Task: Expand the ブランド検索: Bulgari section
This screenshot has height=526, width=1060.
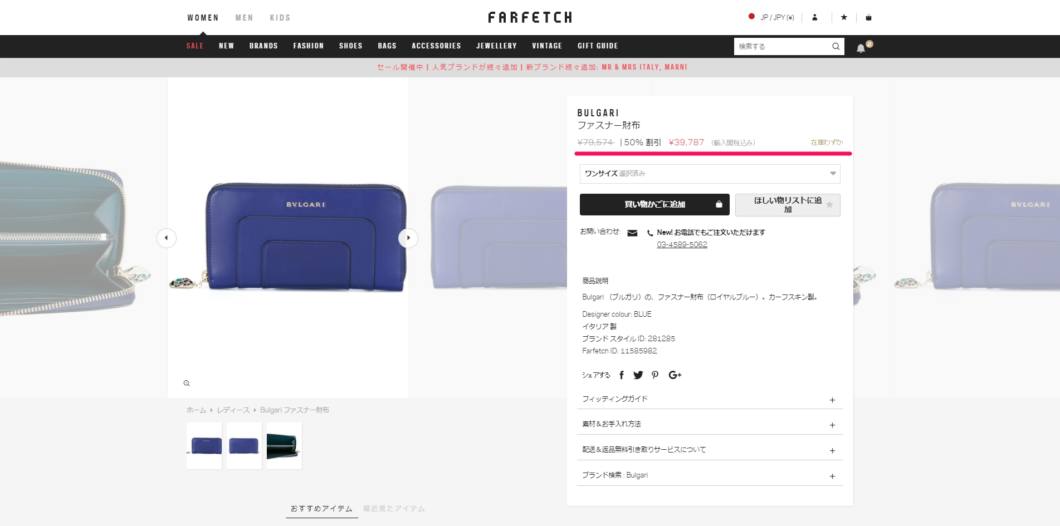Action: [x=710, y=476]
